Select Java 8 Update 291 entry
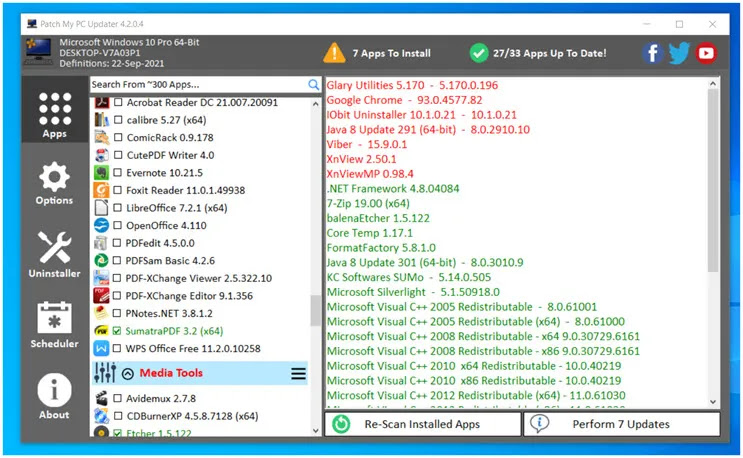743x458 pixels. tap(428, 129)
